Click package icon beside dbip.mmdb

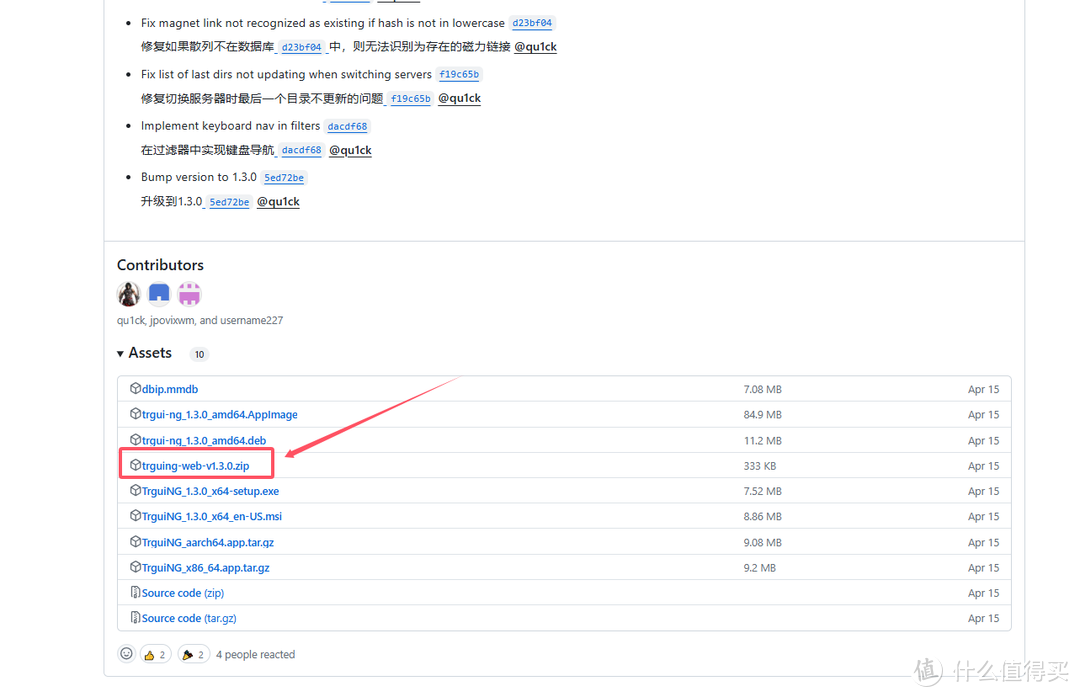click(135, 389)
